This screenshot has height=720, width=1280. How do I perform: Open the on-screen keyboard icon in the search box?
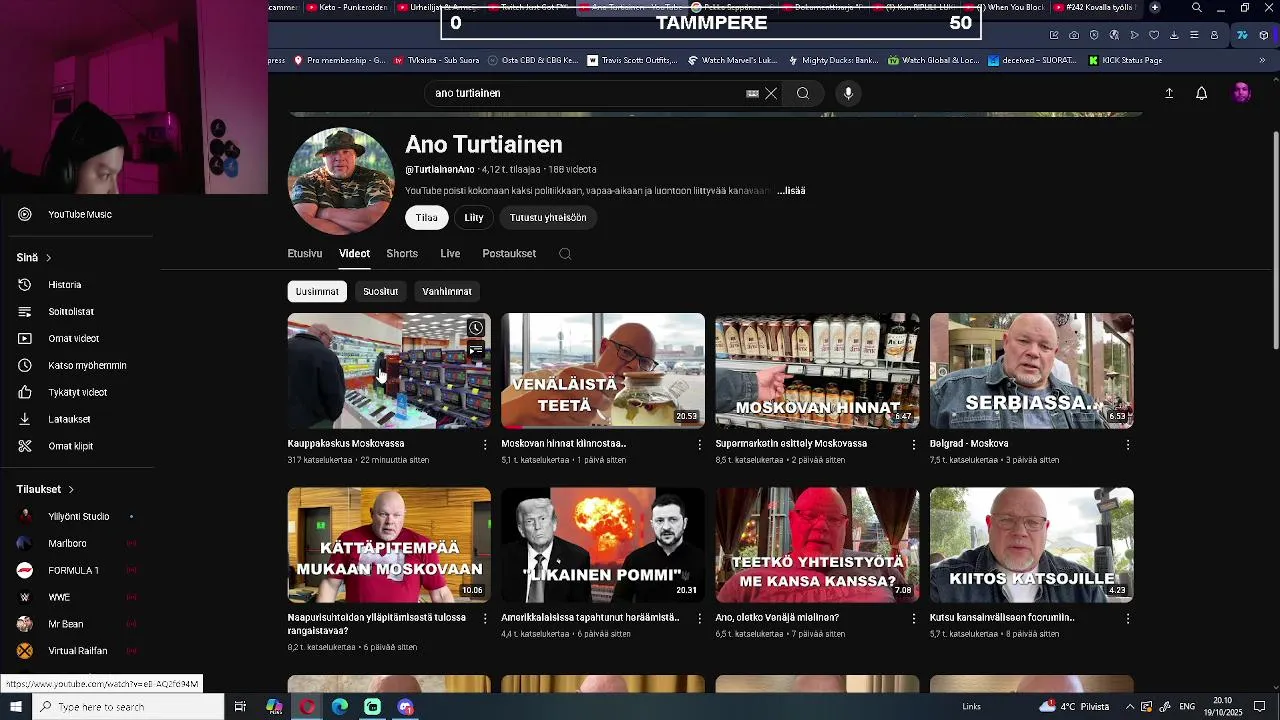click(x=752, y=93)
